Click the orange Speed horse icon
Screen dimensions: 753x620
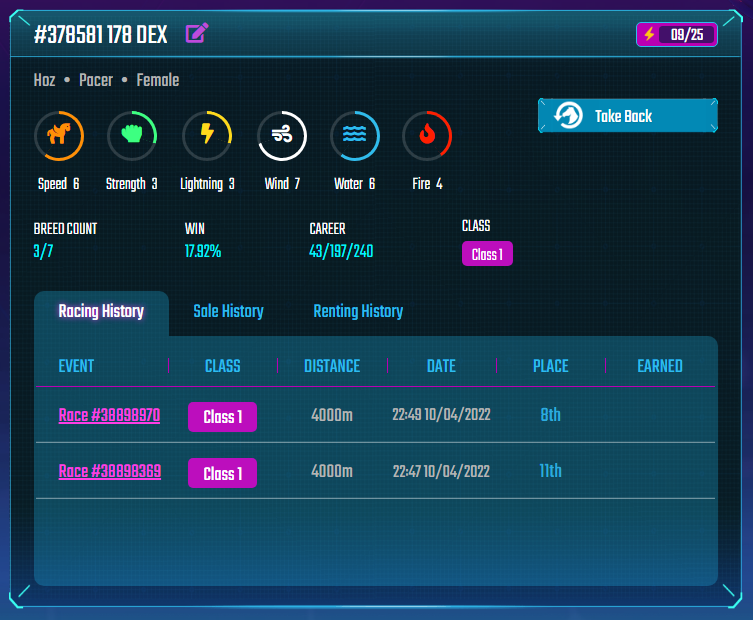[59, 135]
